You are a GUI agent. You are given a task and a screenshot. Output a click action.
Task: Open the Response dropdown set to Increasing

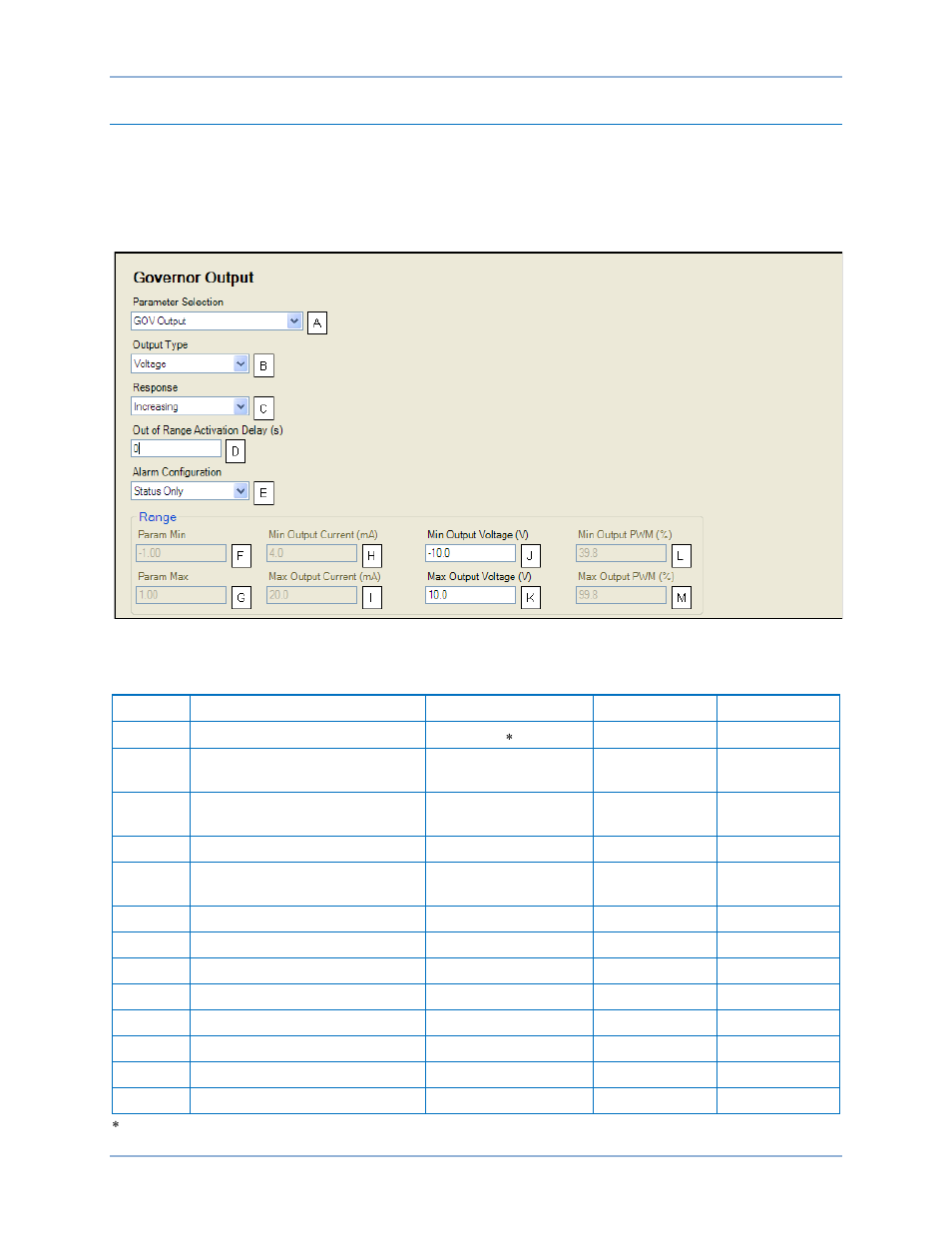[190, 407]
